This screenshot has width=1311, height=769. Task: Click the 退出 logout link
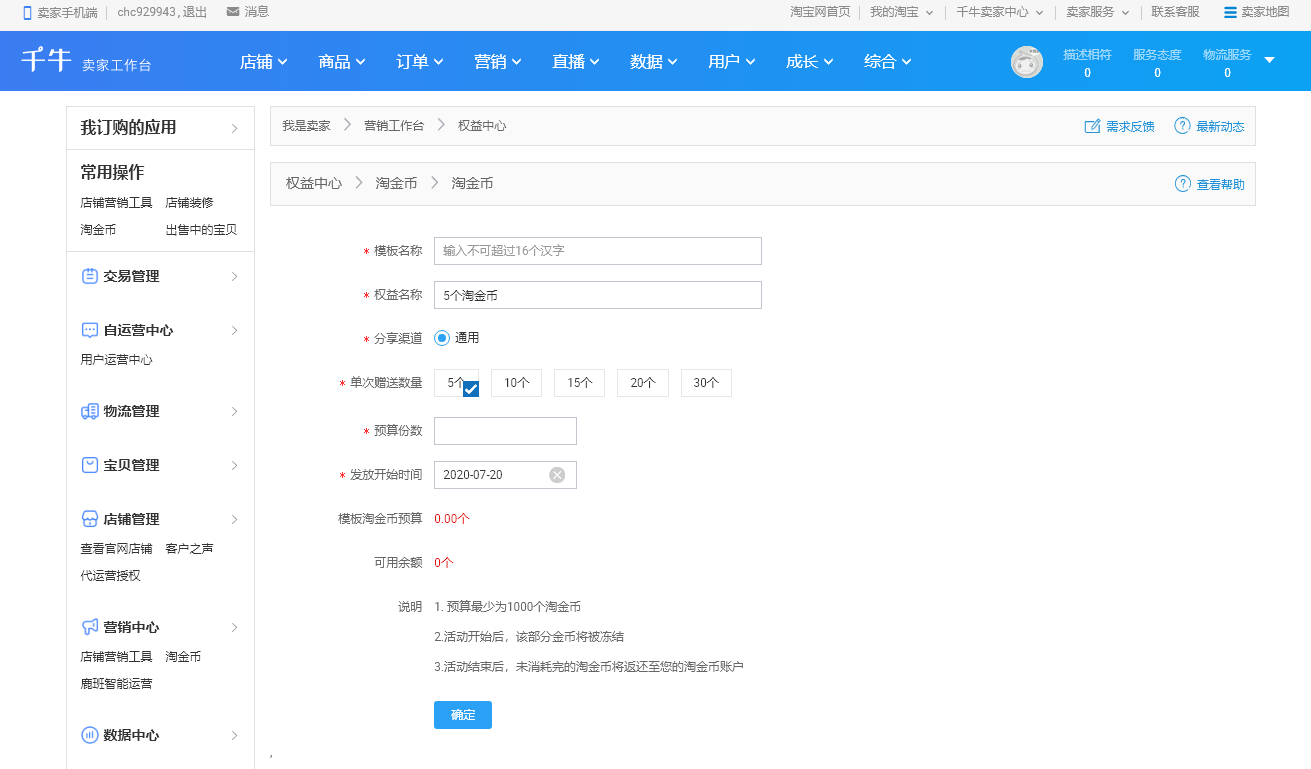(196, 12)
